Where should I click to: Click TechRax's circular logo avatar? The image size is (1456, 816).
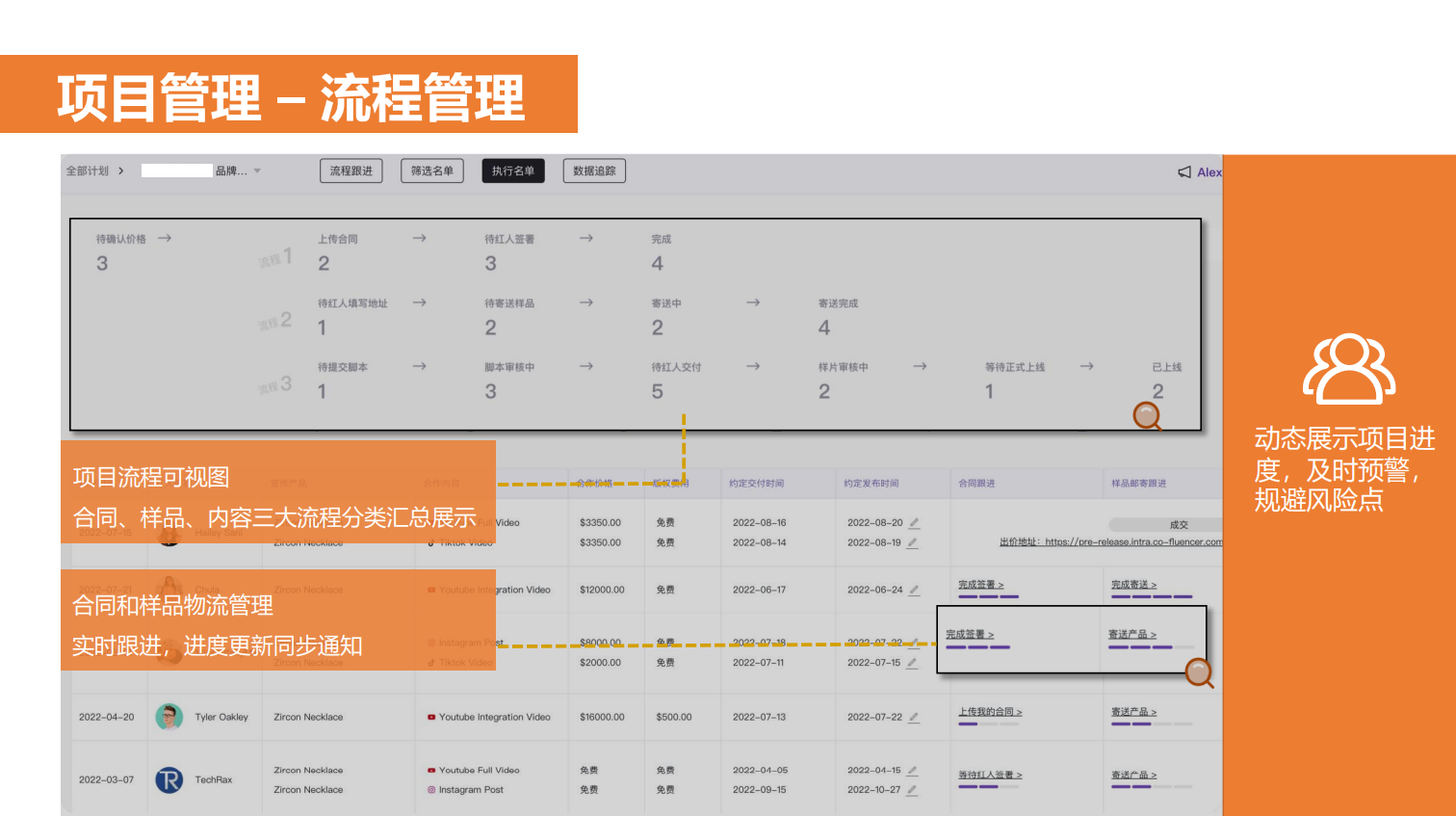pyautogui.click(x=169, y=779)
